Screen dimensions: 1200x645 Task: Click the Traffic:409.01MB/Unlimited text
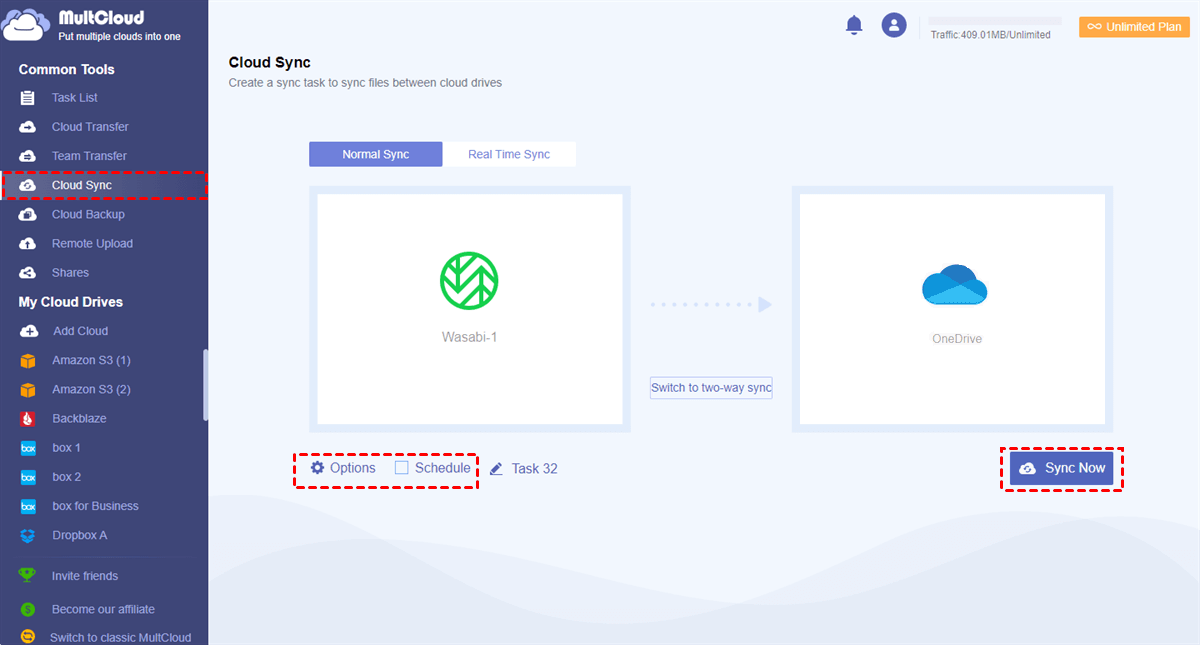990,35
